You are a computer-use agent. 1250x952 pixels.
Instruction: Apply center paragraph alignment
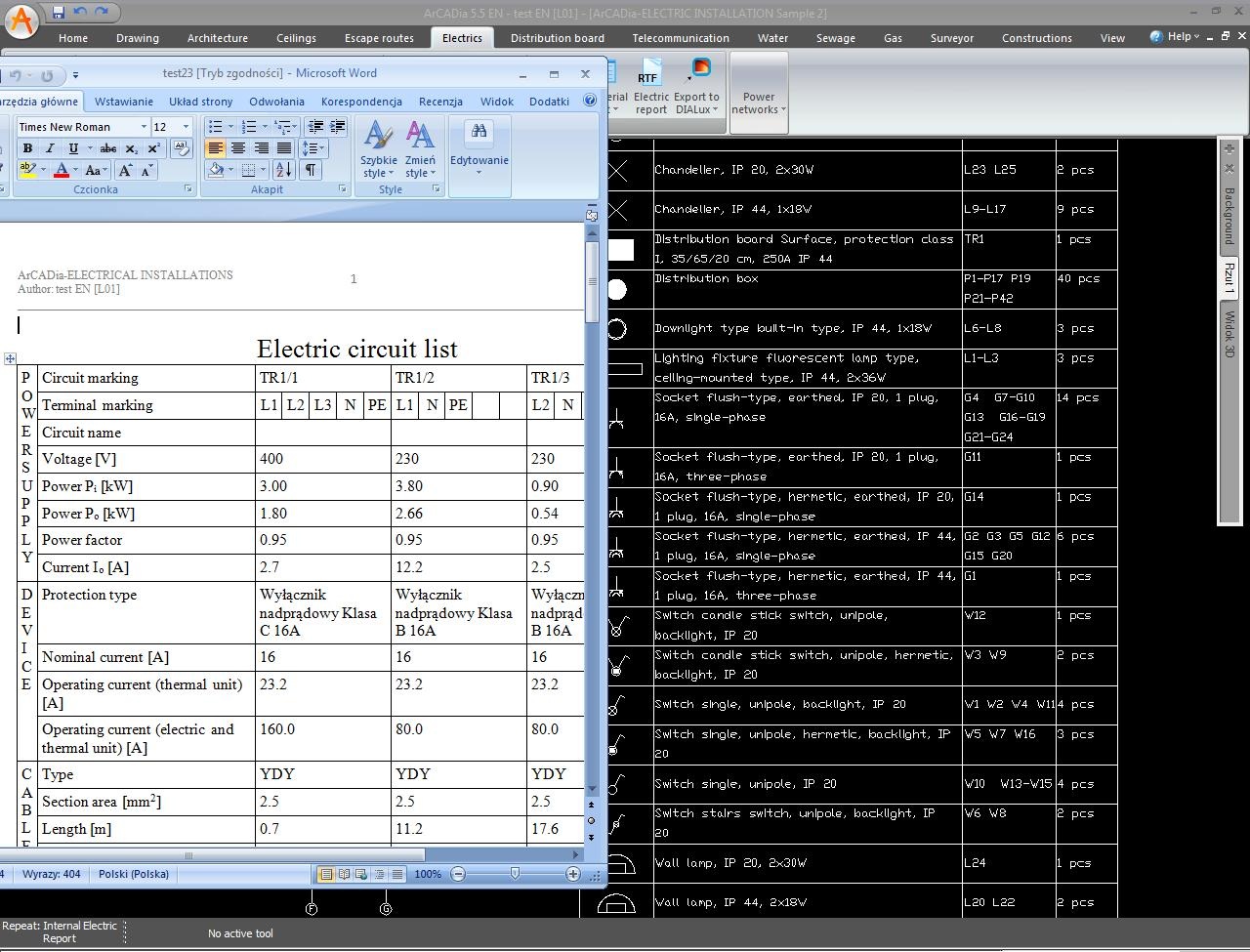[x=237, y=148]
